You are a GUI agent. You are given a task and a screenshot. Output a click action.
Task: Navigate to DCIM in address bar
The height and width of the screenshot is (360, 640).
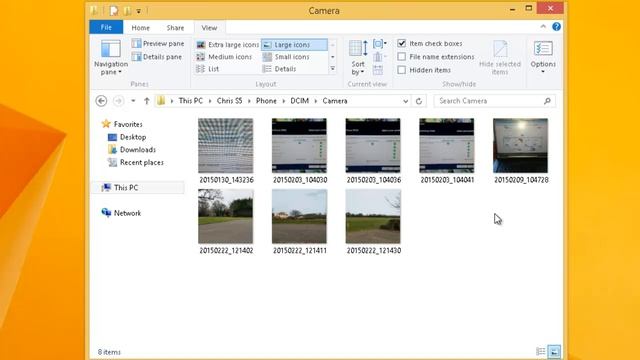pyautogui.click(x=299, y=101)
